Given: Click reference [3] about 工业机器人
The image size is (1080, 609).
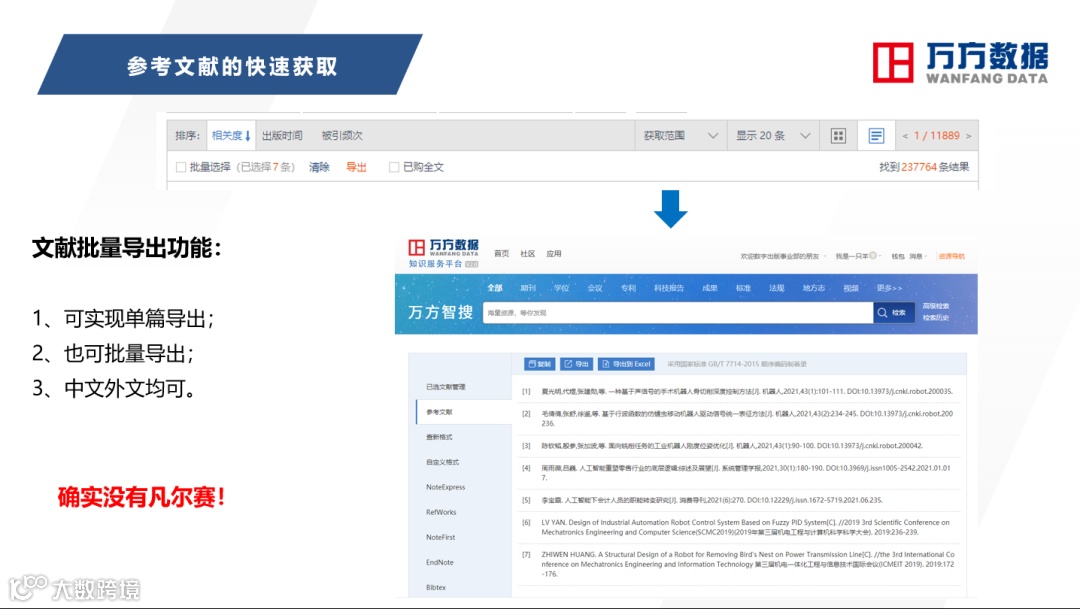Looking at the screenshot, I should coord(731,446).
